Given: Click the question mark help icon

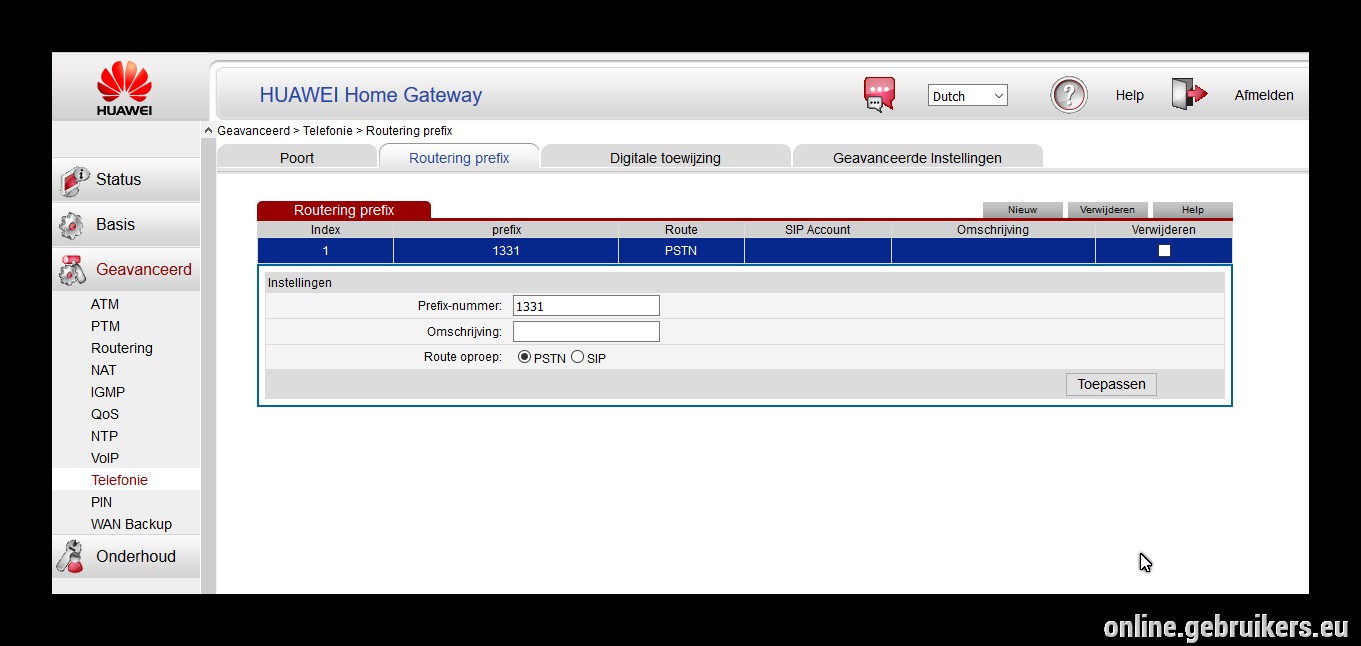Looking at the screenshot, I should [1068, 95].
